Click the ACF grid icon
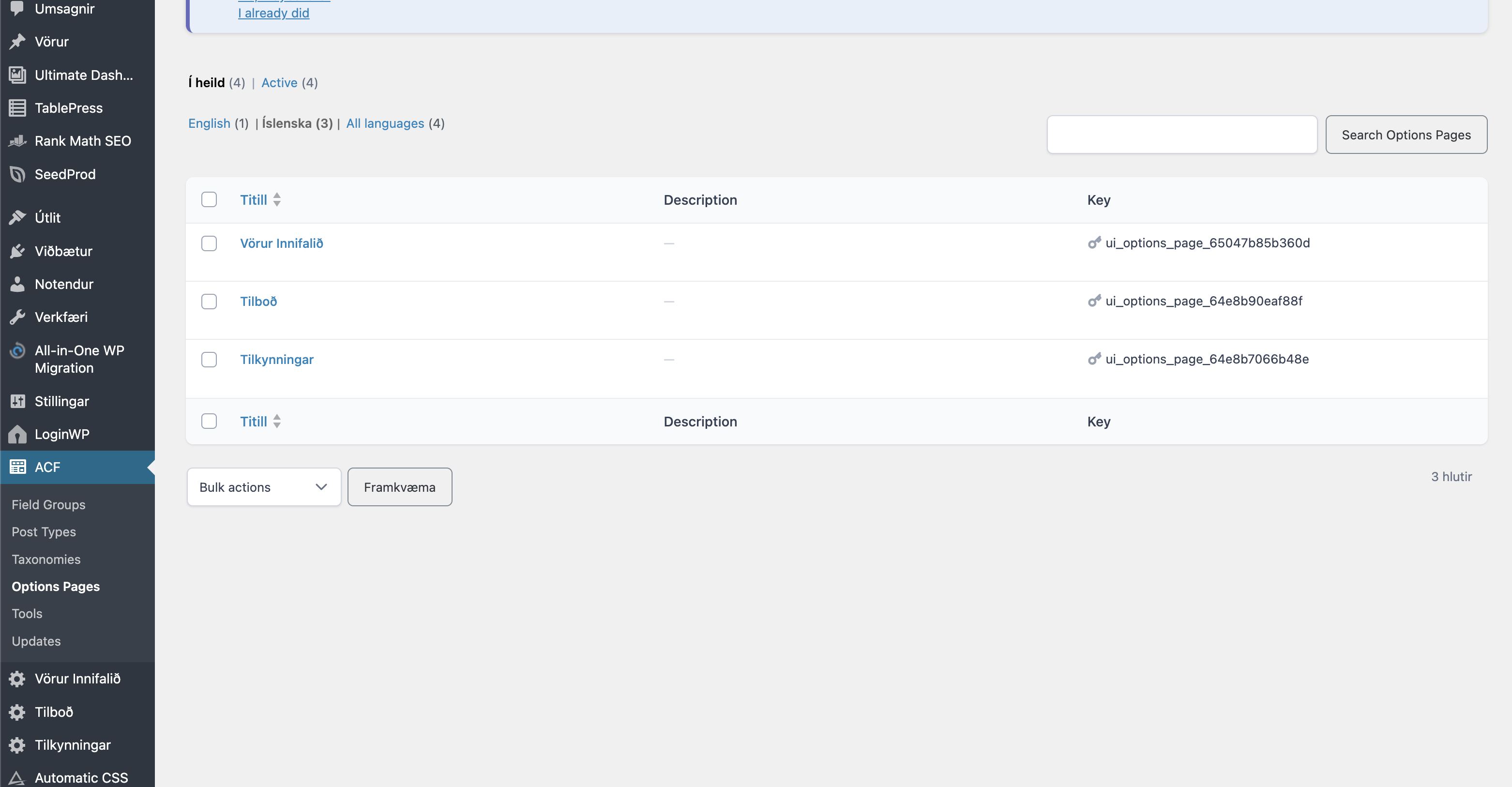This screenshot has height=787, width=1512. click(x=17, y=467)
